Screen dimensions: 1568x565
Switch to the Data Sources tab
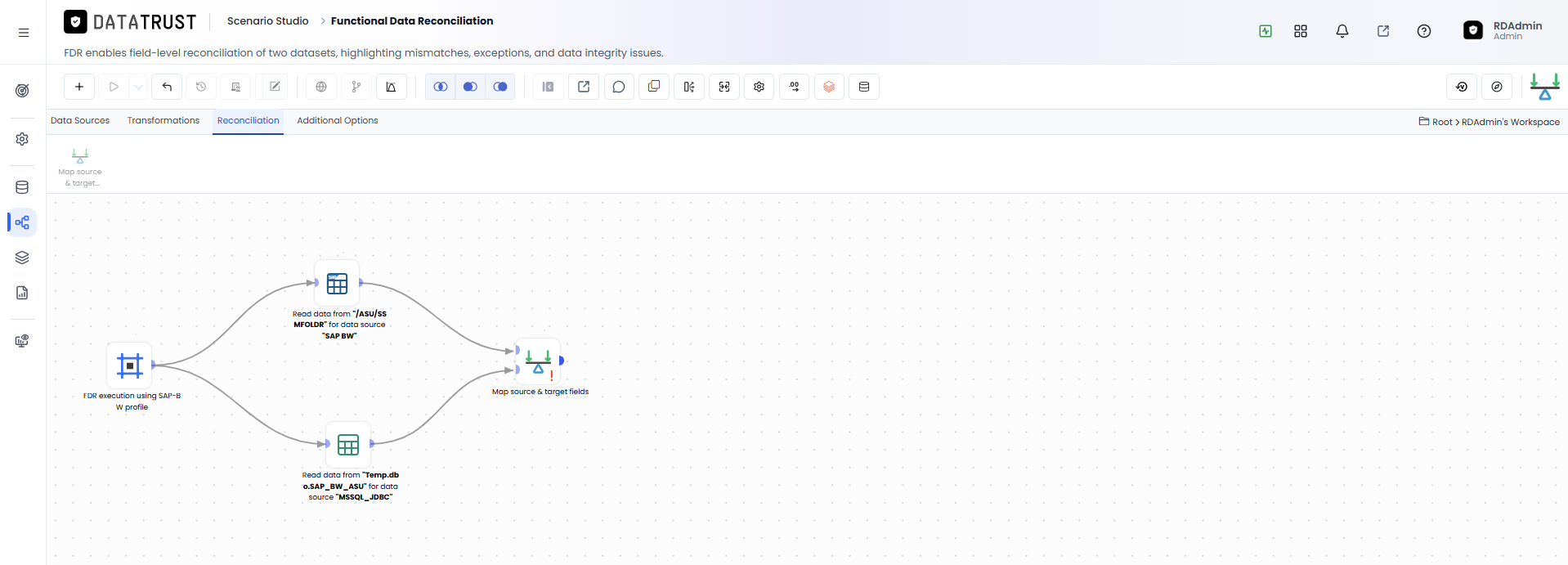(x=80, y=121)
